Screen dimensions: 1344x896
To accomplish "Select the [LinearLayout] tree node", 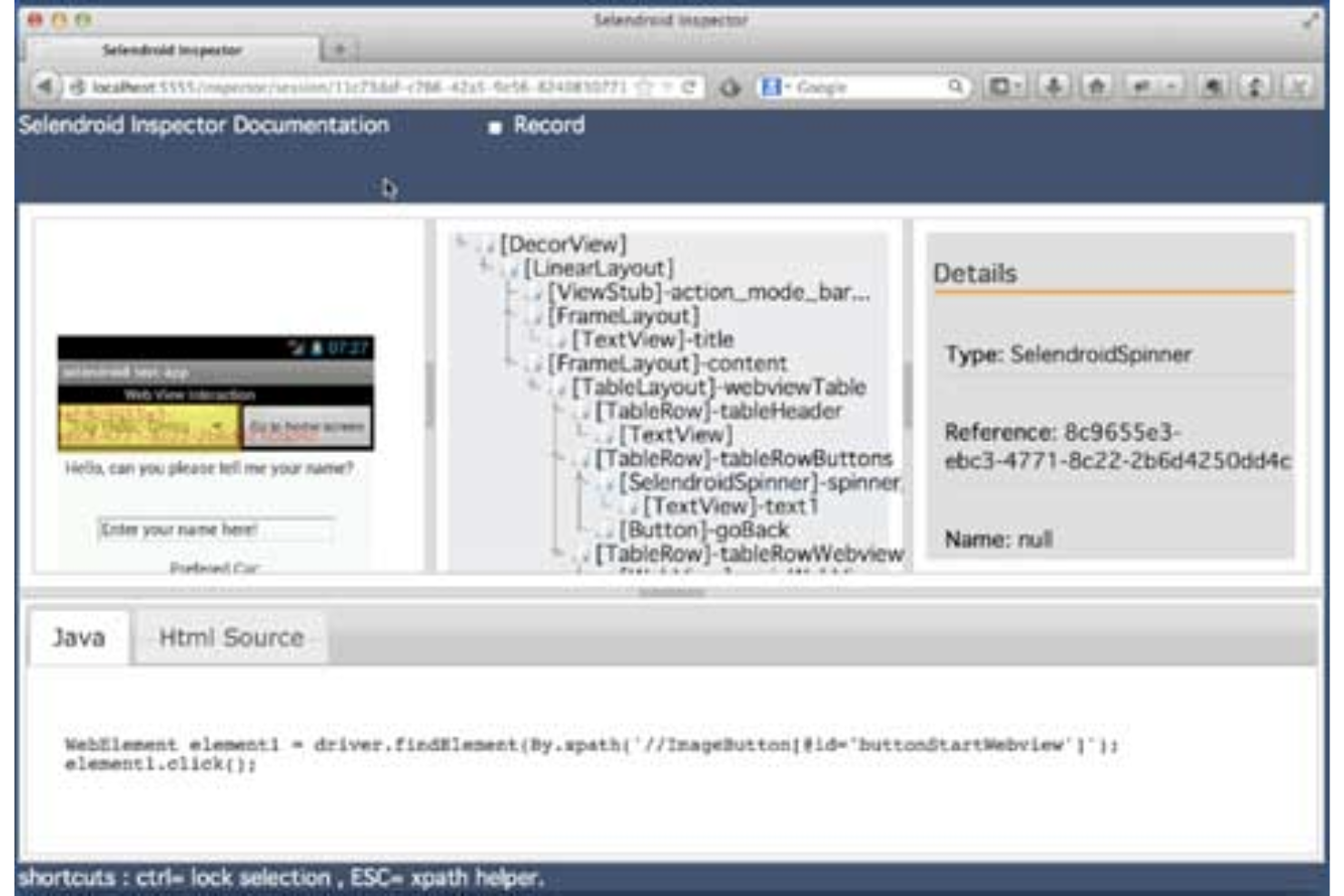I will [598, 268].
